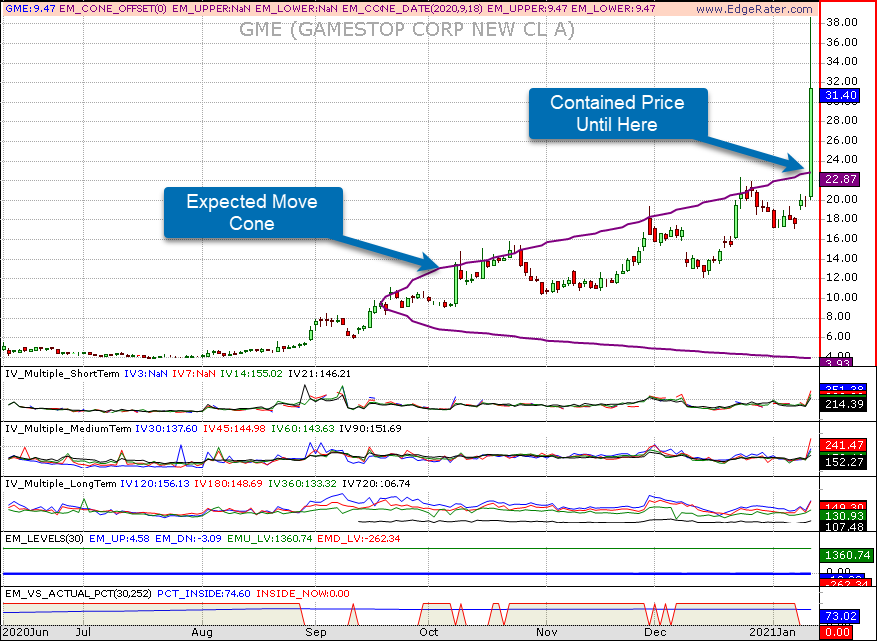The width and height of the screenshot is (877, 641).
Task: Click the 38.00 price axis label
Action: tap(842, 22)
